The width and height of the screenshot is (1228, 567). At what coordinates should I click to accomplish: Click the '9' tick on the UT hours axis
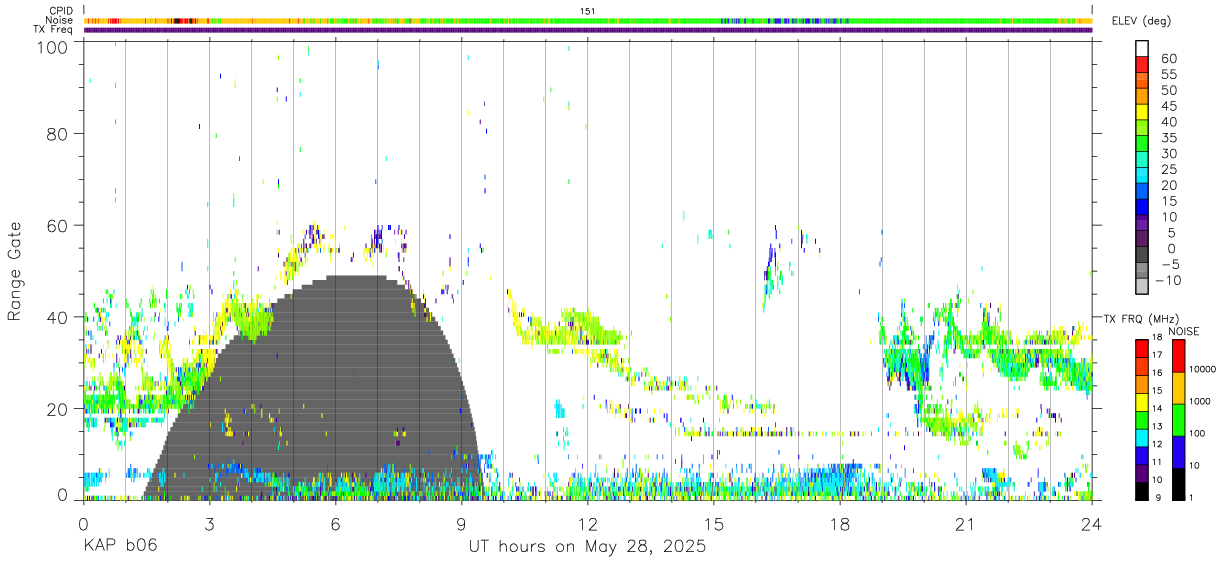click(462, 524)
